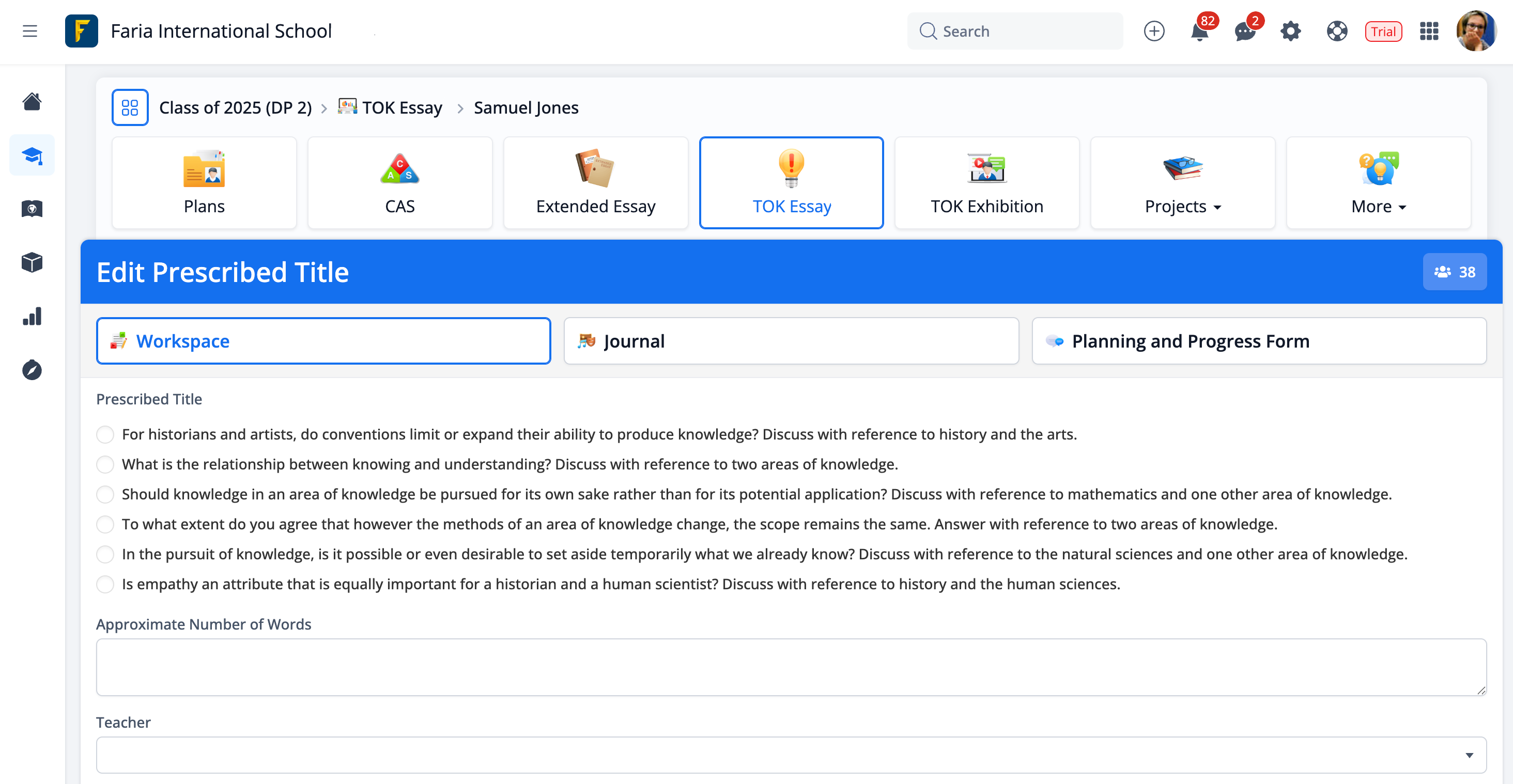The height and width of the screenshot is (784, 1513).
Task: Click the settings gear icon
Action: pyautogui.click(x=1290, y=32)
